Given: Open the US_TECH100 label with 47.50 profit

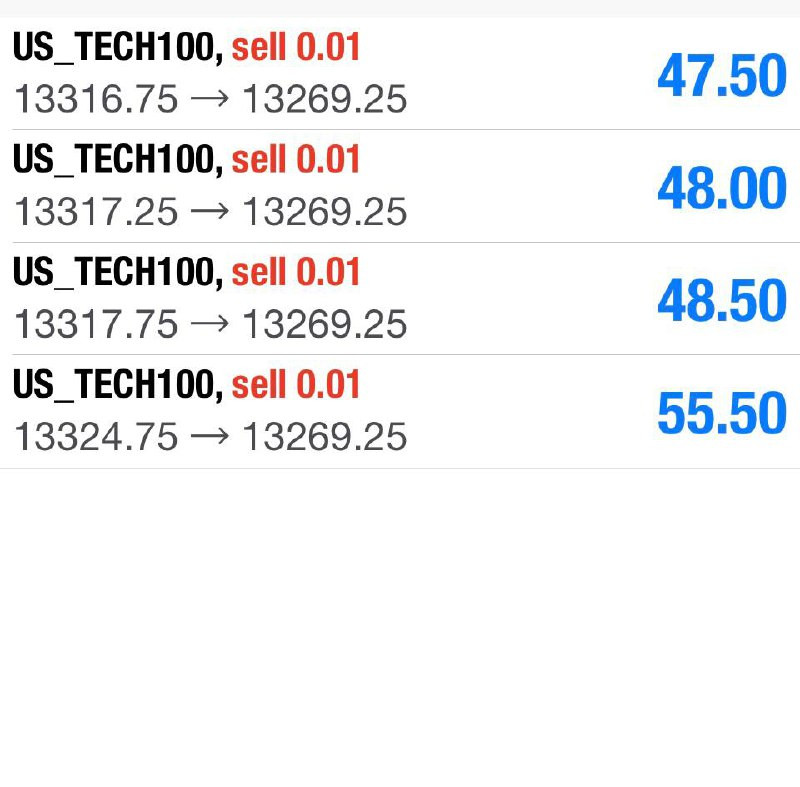Looking at the screenshot, I should tap(118, 47).
